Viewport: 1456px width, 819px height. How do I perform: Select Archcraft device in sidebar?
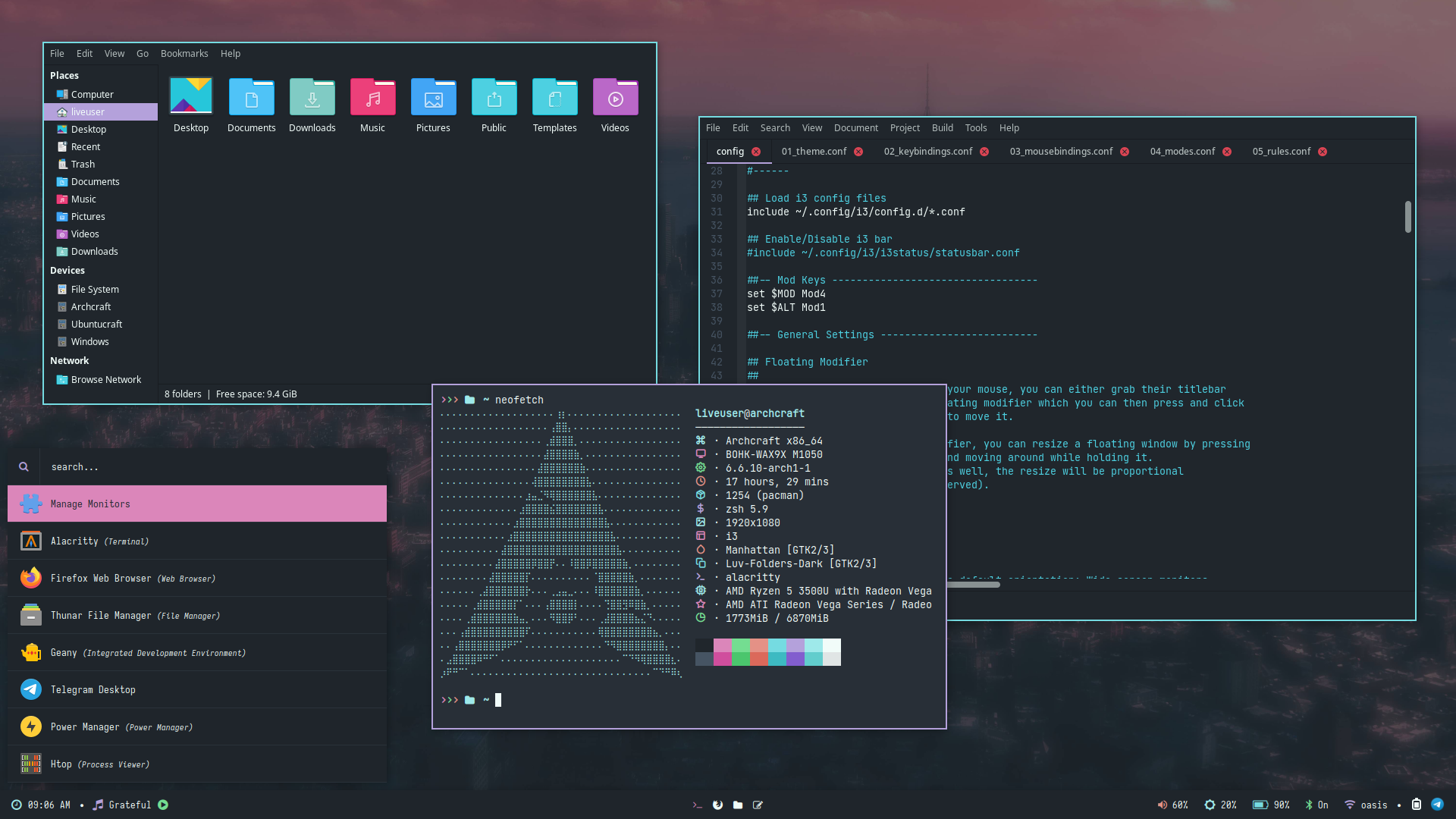coord(91,307)
